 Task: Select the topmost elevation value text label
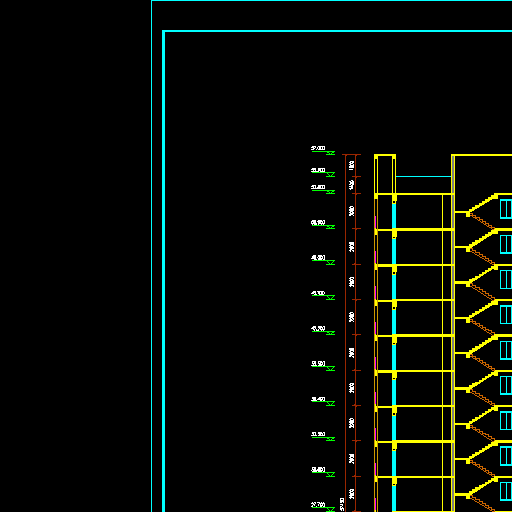tap(318, 148)
